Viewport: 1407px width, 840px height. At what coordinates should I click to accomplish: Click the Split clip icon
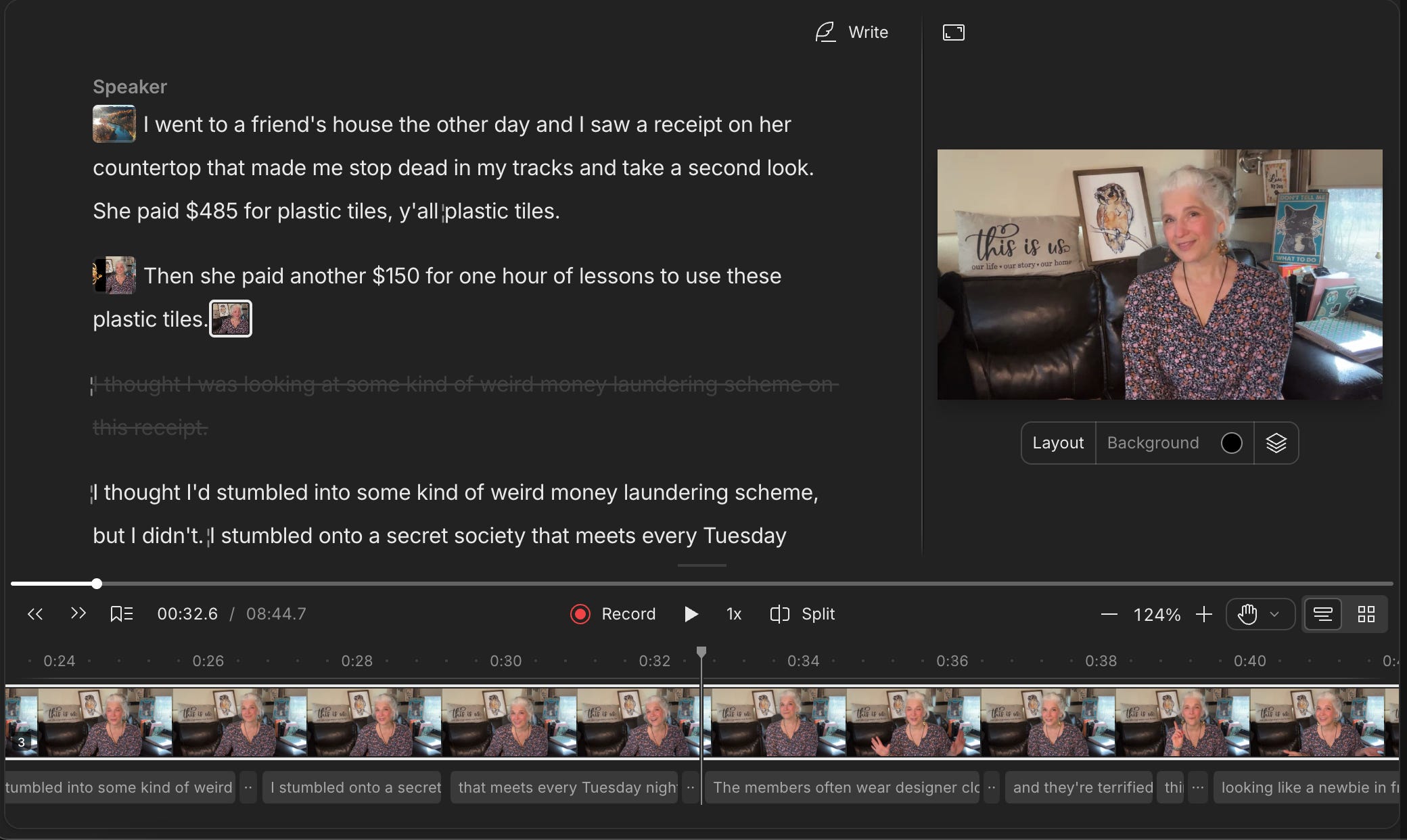point(779,614)
